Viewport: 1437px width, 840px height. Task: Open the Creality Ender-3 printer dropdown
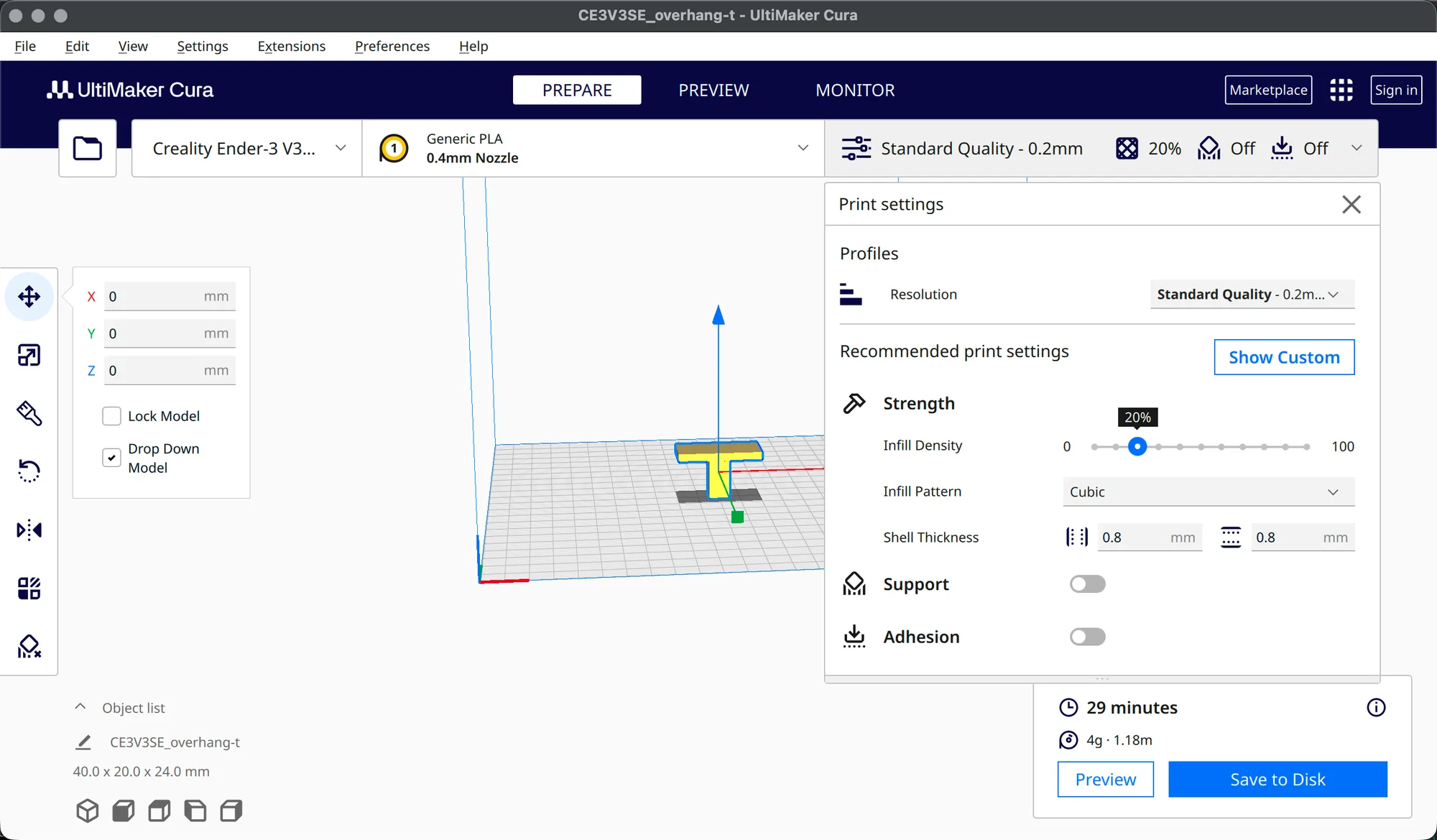[x=246, y=148]
